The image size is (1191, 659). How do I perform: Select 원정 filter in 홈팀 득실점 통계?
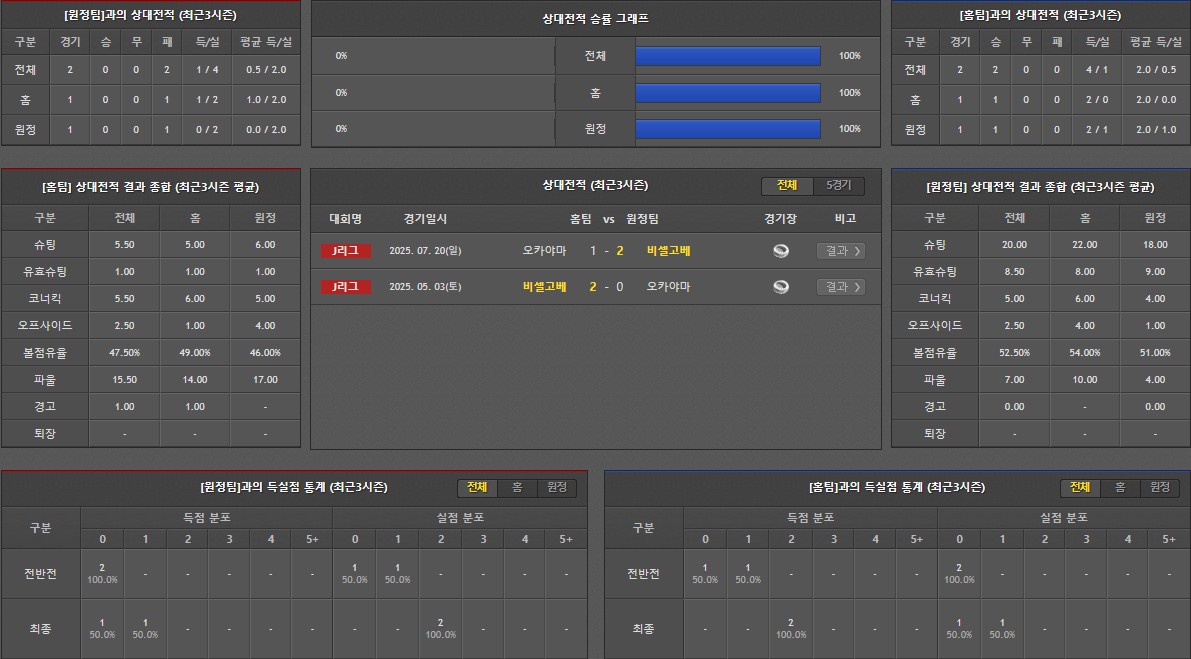(x=1160, y=487)
